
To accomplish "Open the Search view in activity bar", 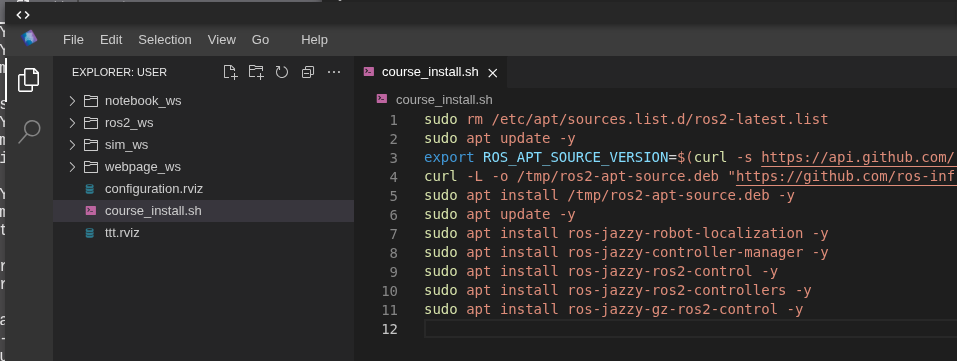I will (29, 131).
